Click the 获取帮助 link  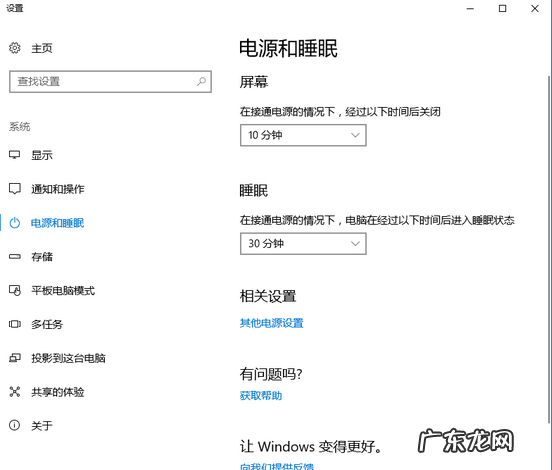[261, 396]
